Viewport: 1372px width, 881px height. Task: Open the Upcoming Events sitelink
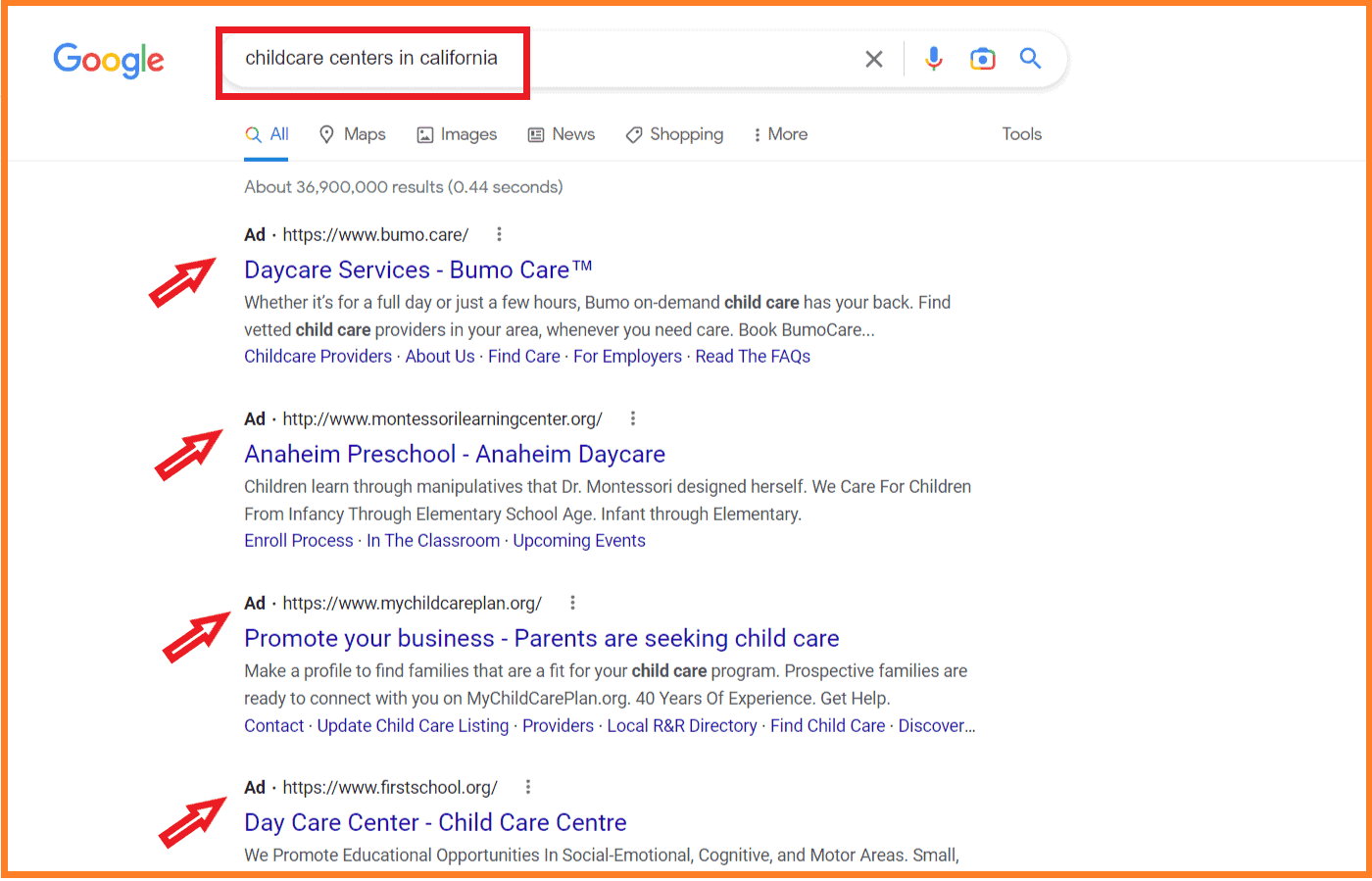(x=579, y=541)
